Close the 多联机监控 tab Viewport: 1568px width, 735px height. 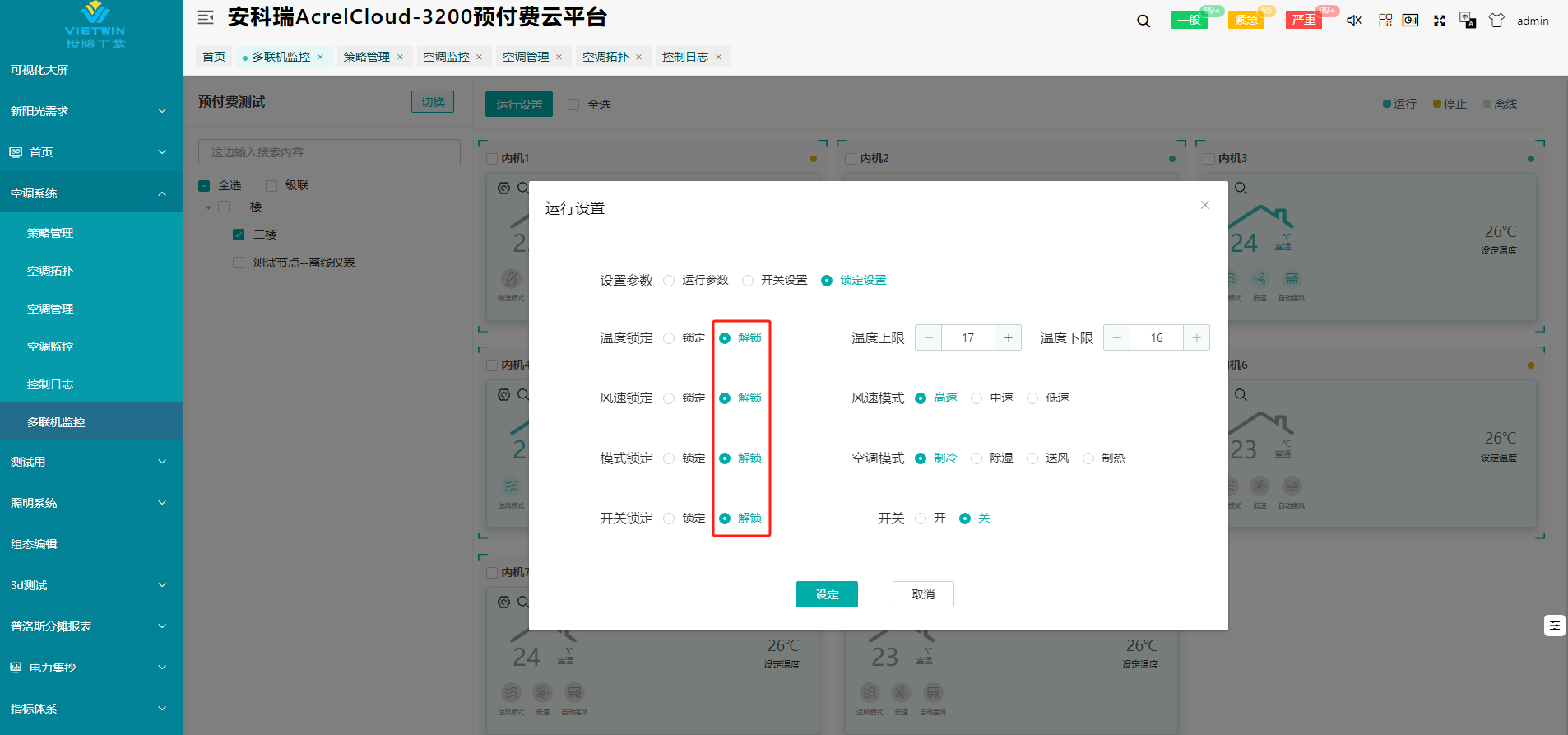(x=320, y=57)
